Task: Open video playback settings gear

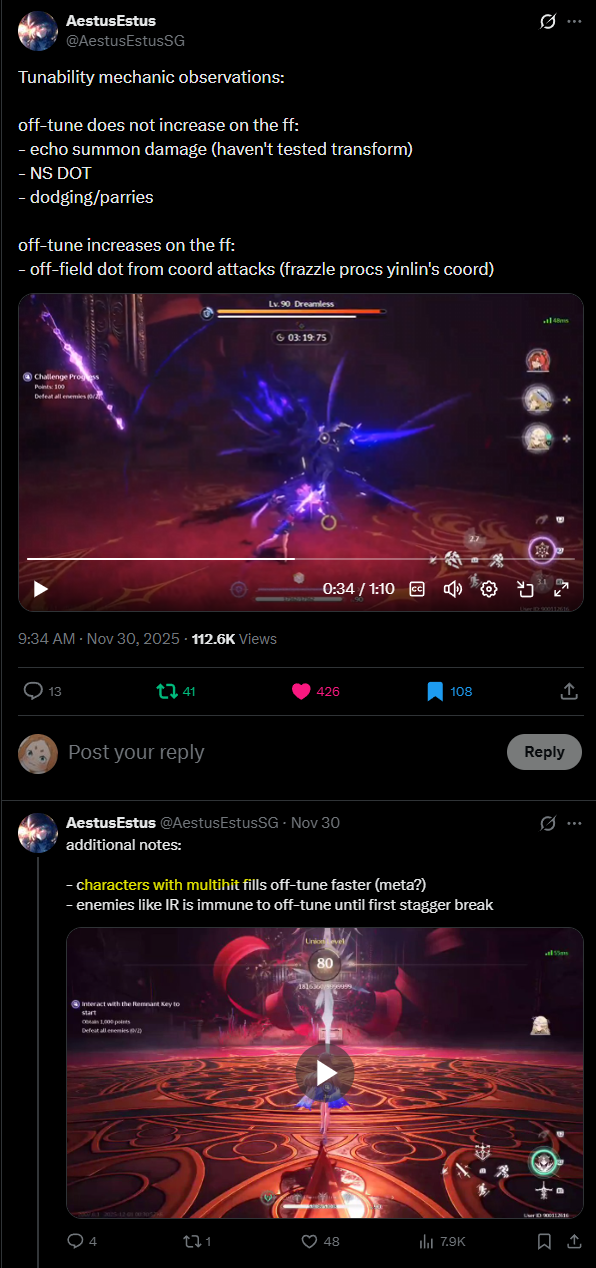Action: point(489,589)
